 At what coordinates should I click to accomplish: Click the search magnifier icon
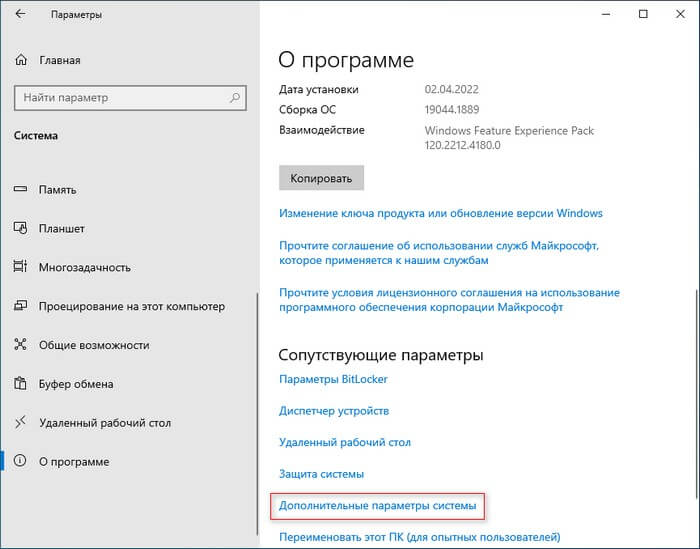(235, 97)
